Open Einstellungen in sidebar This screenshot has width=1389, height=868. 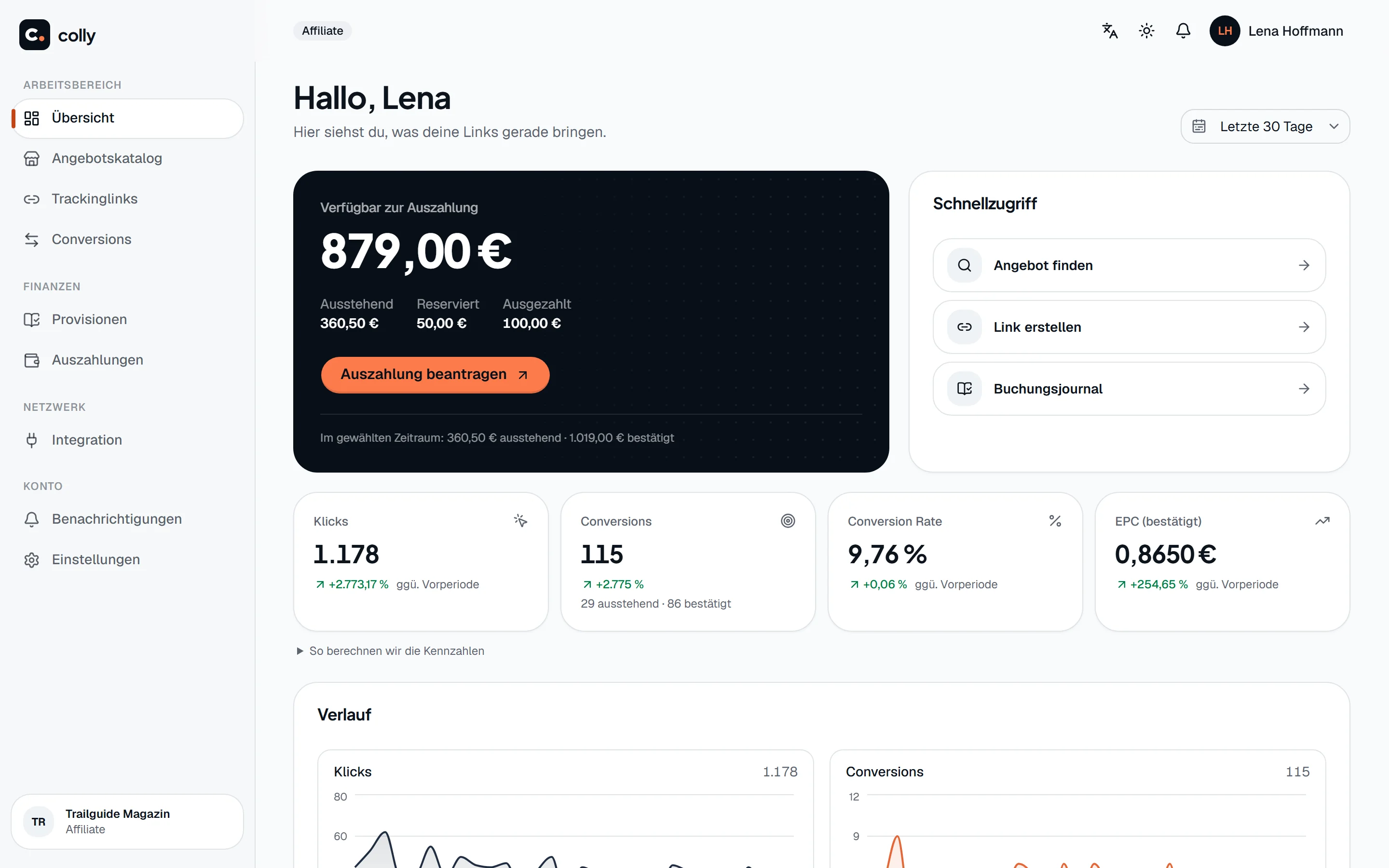pyautogui.click(x=127, y=560)
